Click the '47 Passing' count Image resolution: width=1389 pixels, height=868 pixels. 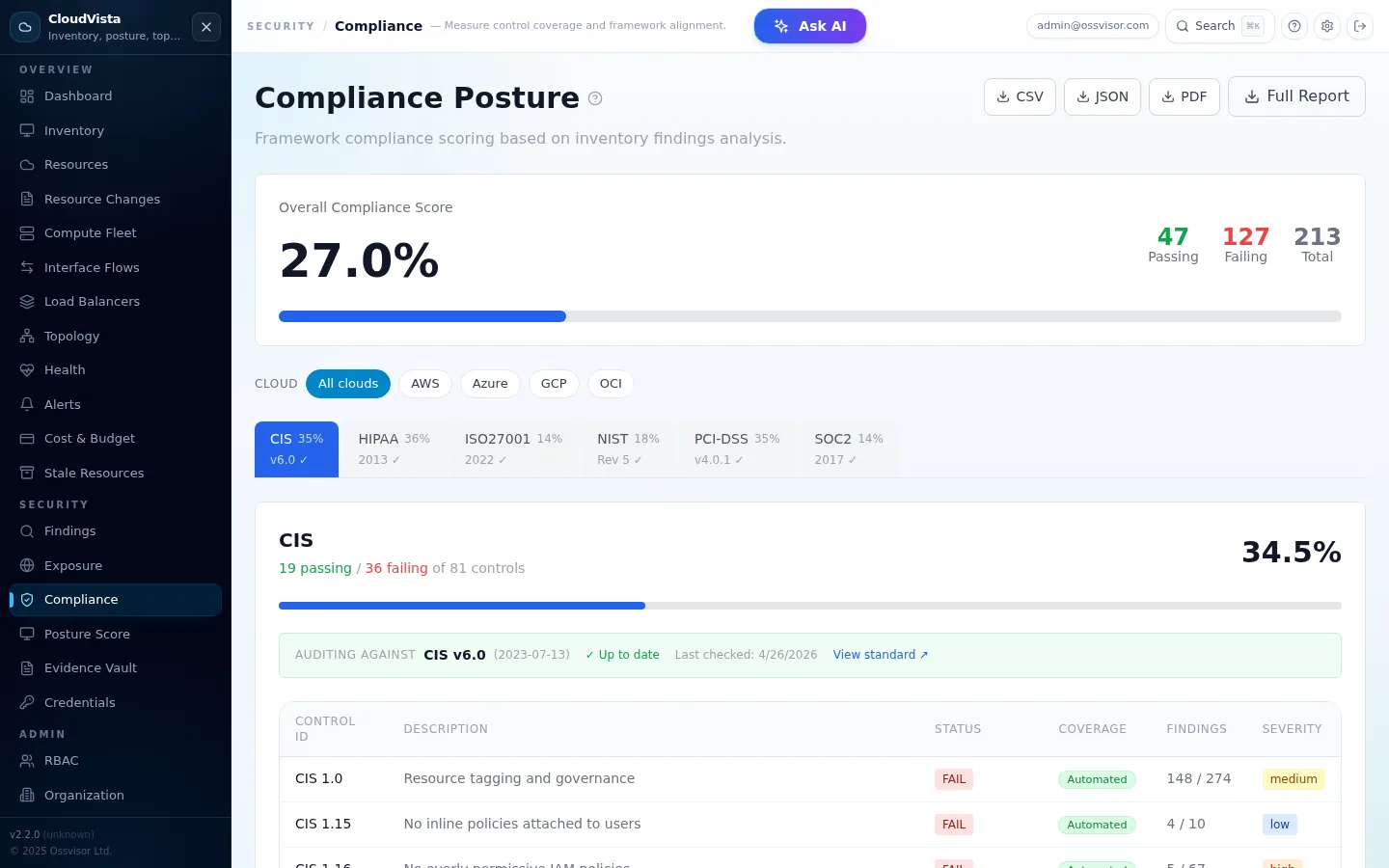tap(1173, 245)
